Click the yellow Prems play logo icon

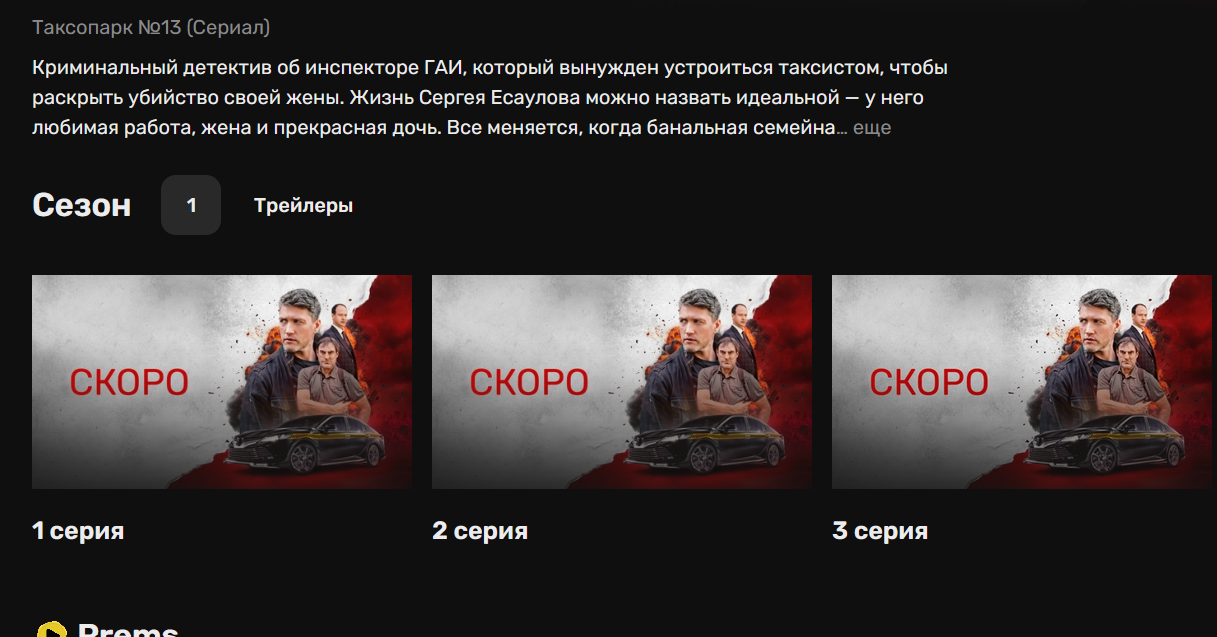(x=51, y=630)
